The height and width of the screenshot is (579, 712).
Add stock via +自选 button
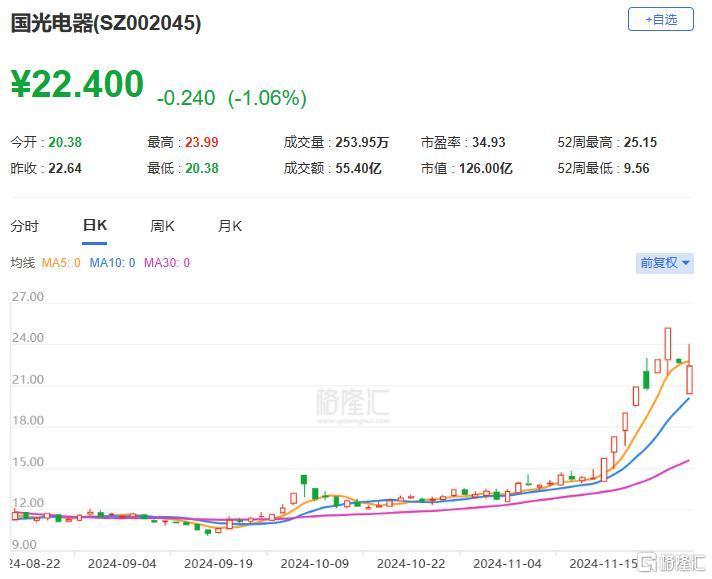point(660,20)
